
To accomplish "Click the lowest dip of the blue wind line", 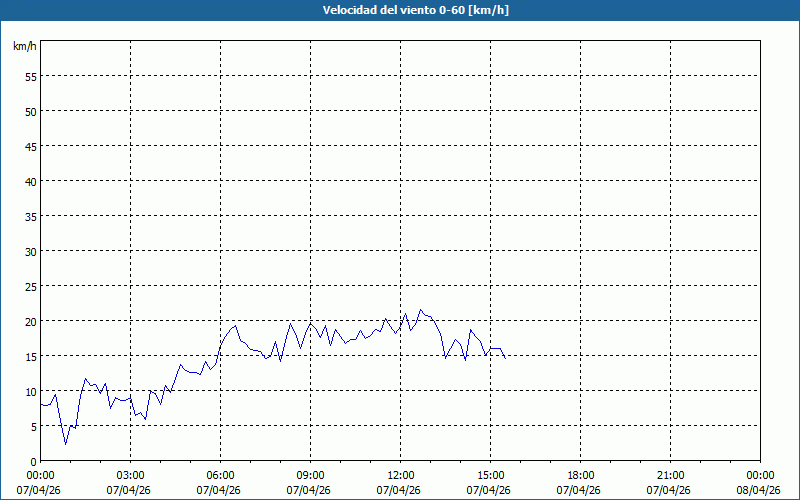I will click(66, 444).
